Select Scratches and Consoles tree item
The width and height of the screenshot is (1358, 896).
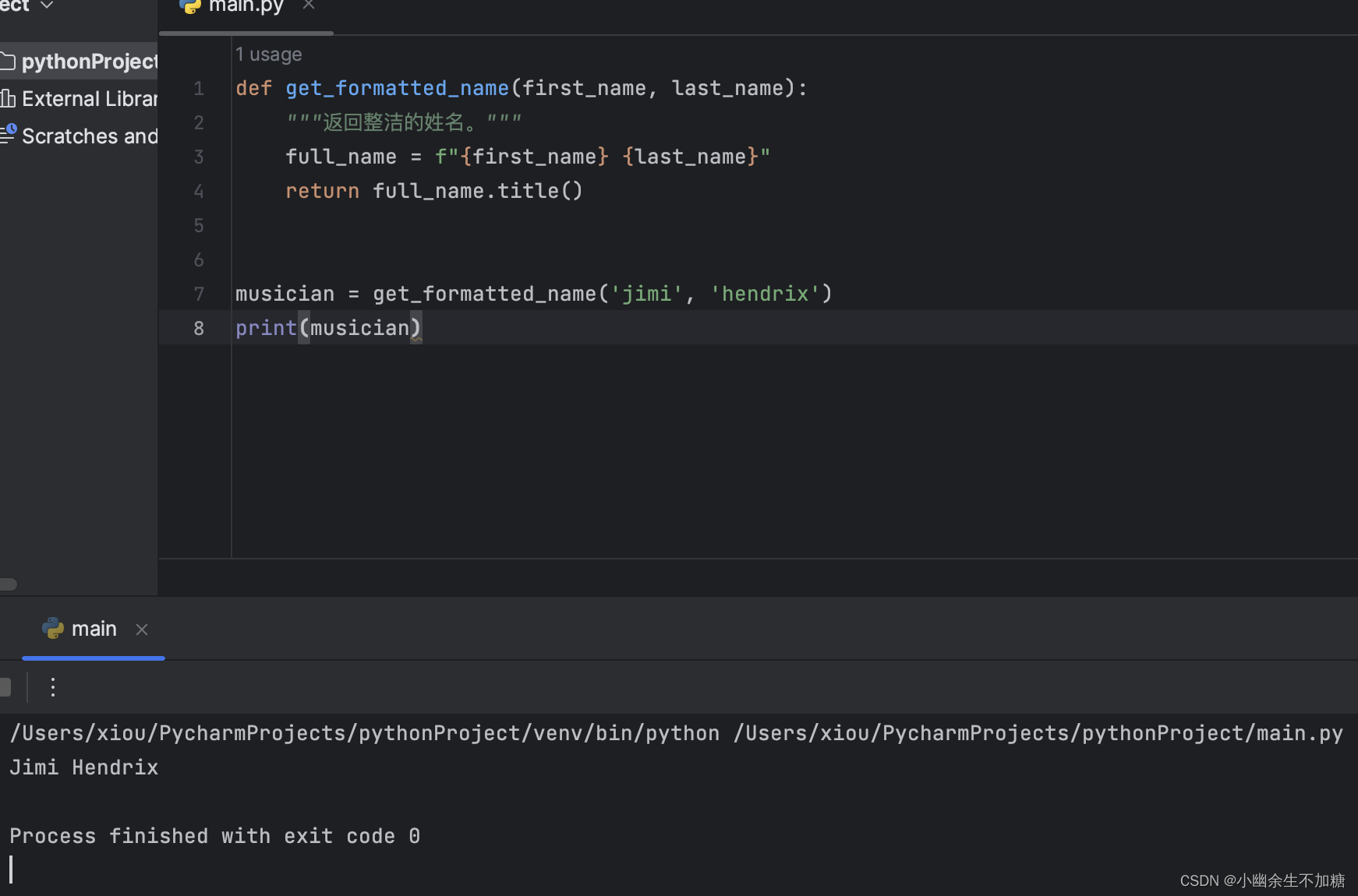pos(79,136)
